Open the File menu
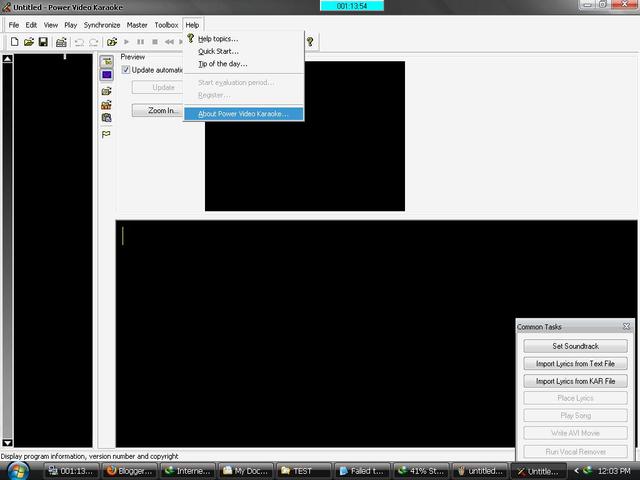 click(14, 25)
